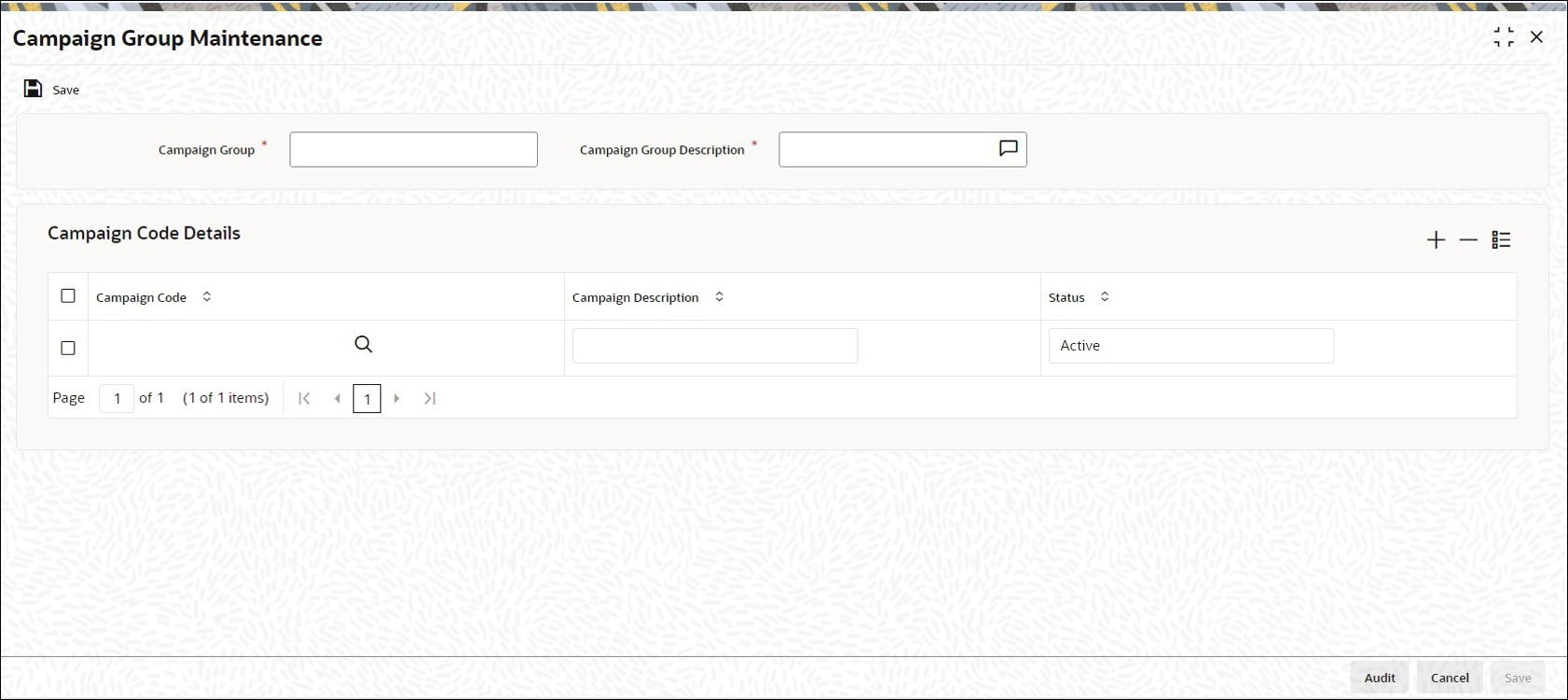
Task: Select page 1 button in pagination
Action: pos(367,399)
